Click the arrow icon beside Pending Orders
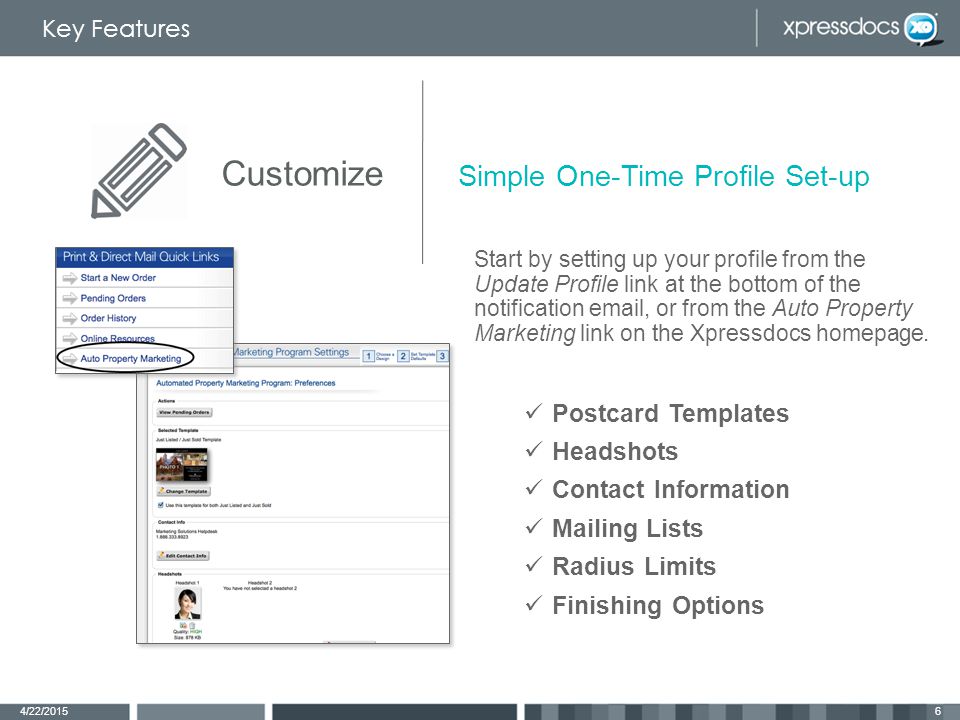960x720 pixels. point(70,299)
